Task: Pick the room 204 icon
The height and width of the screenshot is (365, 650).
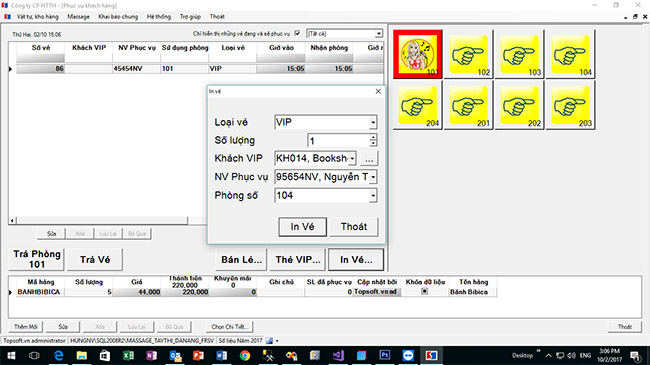Action: [x=418, y=105]
